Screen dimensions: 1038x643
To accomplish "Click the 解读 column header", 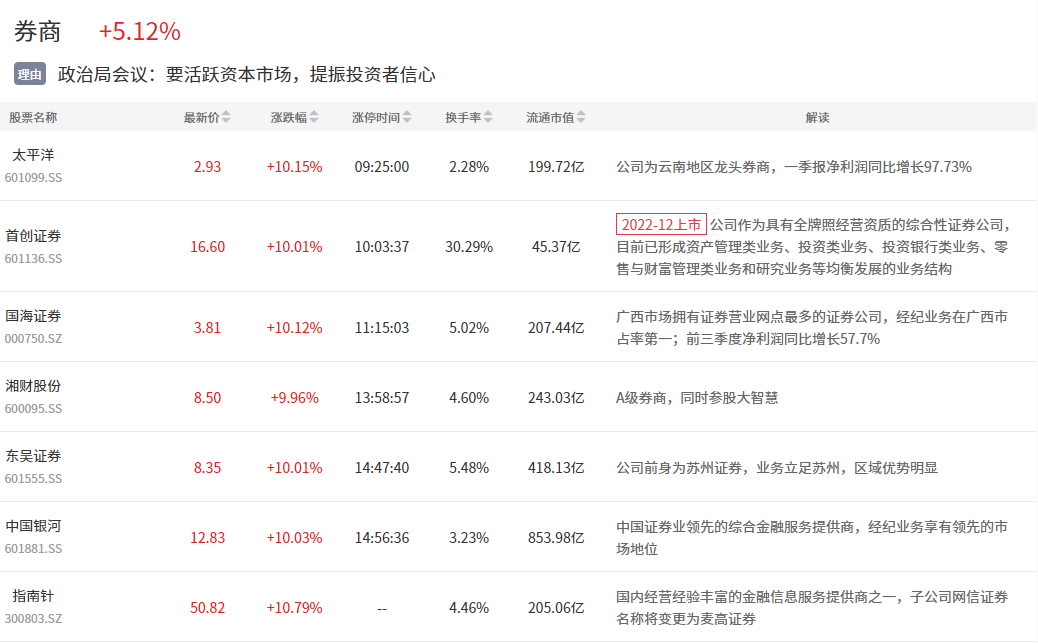I will (818, 118).
